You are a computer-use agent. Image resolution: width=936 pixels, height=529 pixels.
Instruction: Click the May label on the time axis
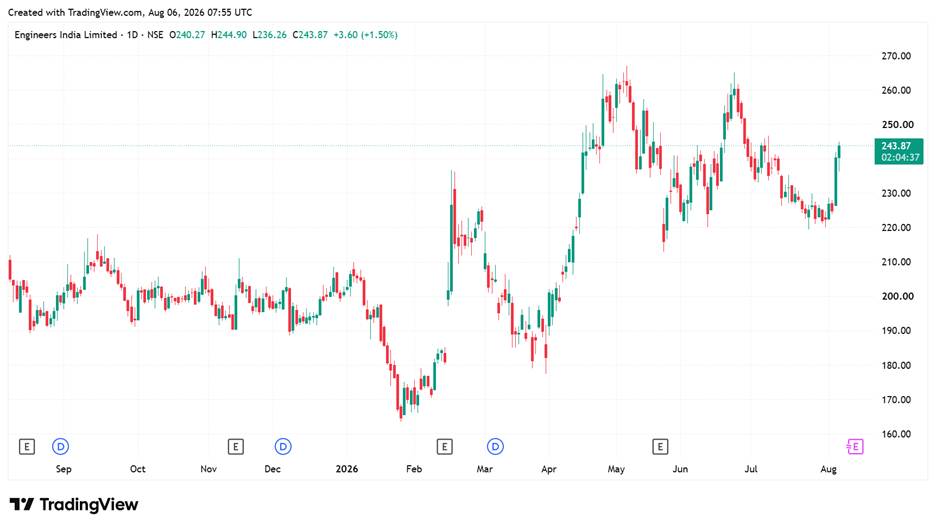[x=616, y=469]
